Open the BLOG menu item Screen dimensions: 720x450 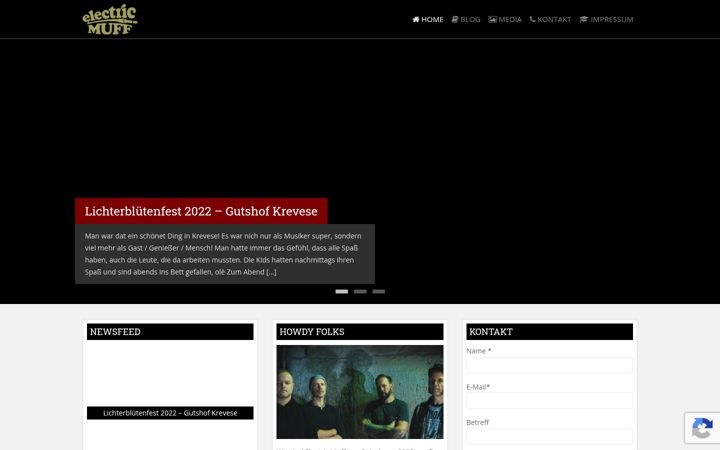pyautogui.click(x=466, y=19)
